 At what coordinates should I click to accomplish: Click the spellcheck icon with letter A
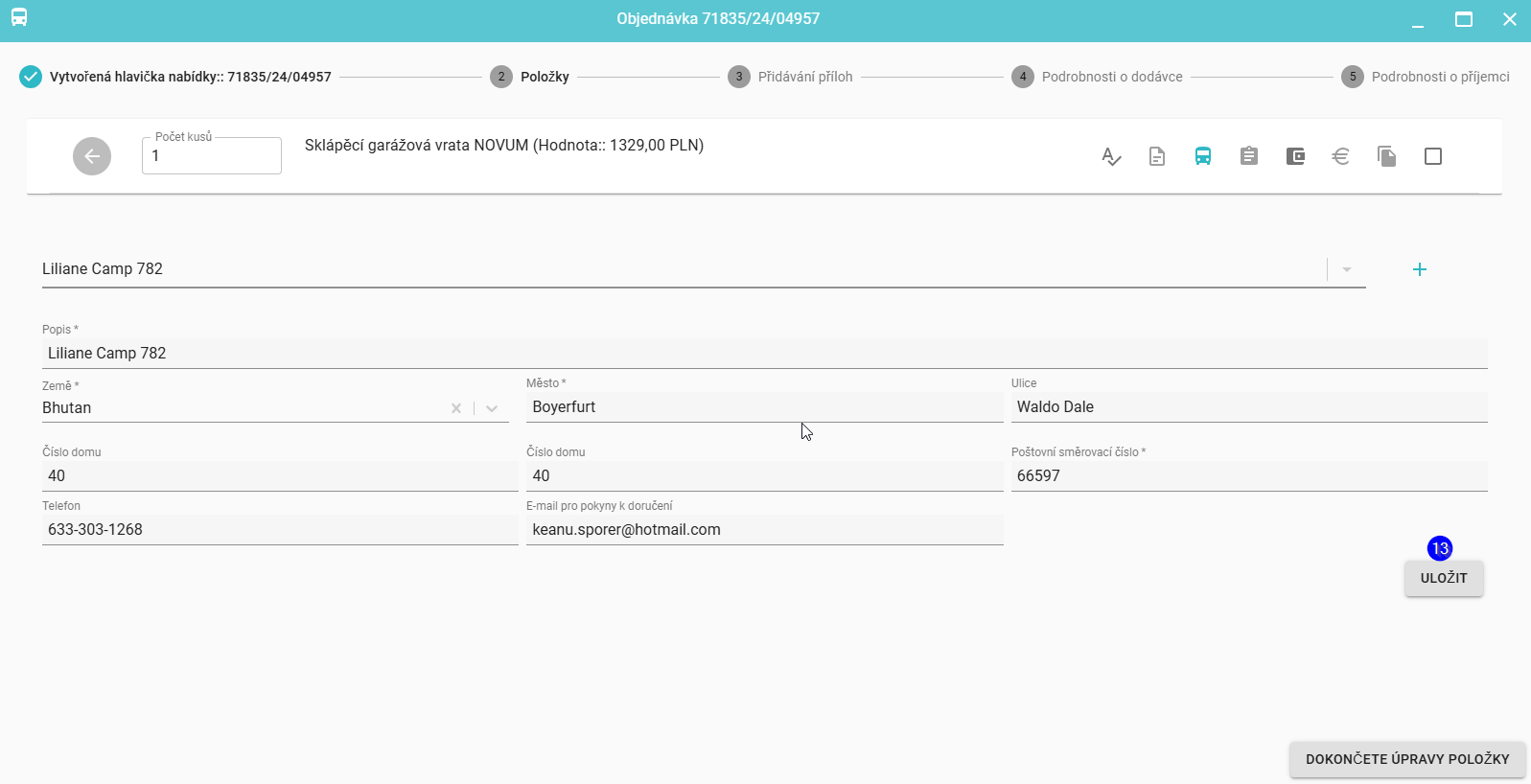[1111, 156]
